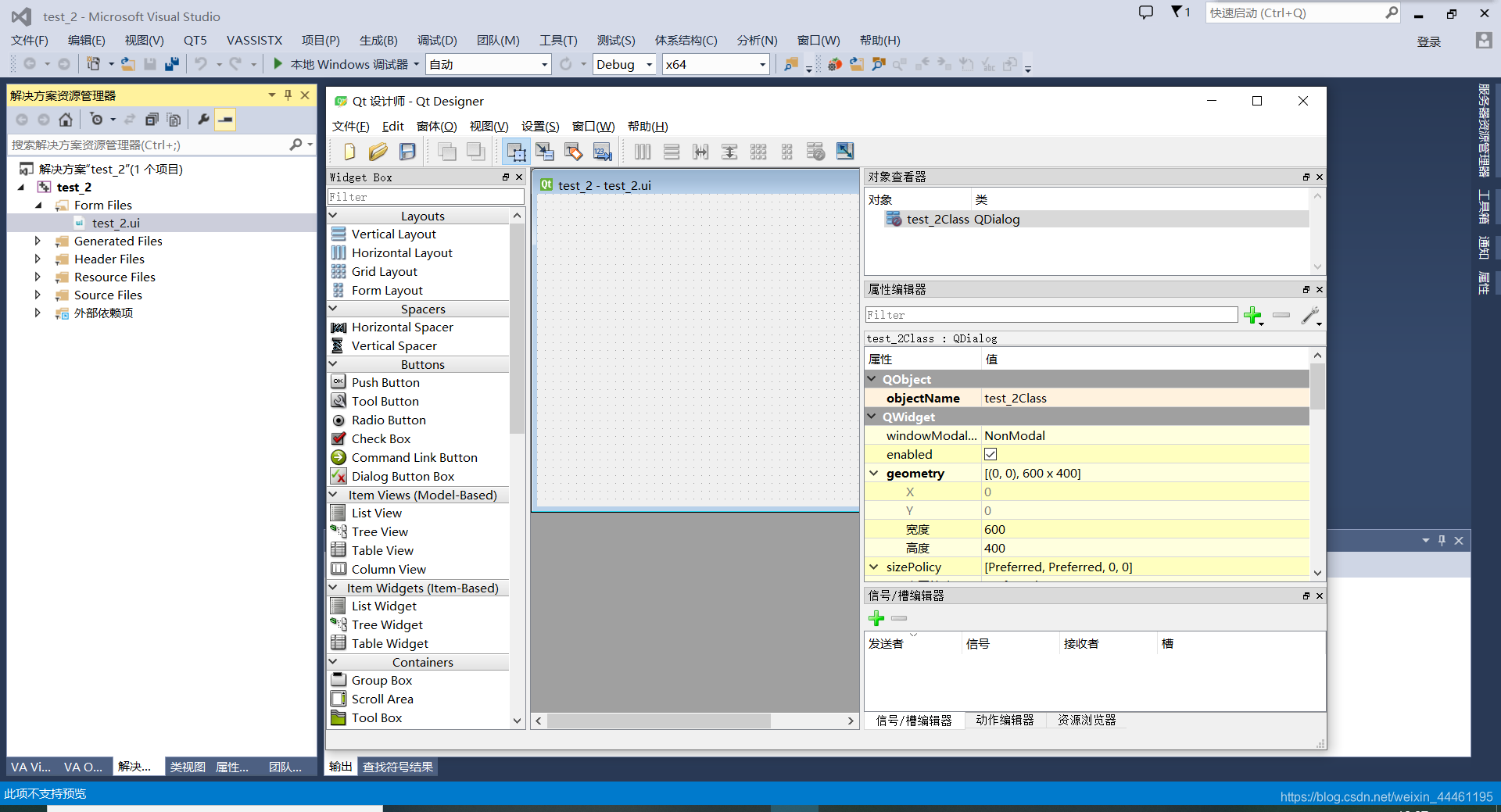This screenshot has width=1501, height=812.
Task: Collapse the Spacers category in Widget Box
Action: point(333,309)
